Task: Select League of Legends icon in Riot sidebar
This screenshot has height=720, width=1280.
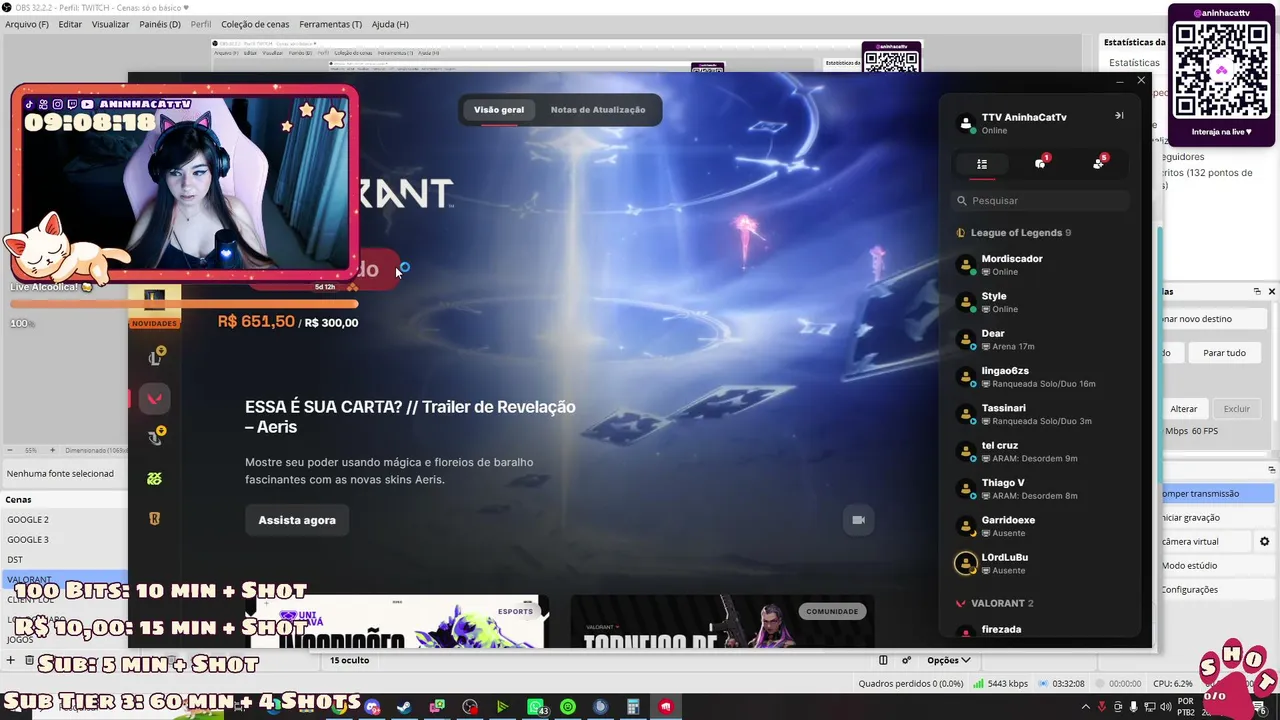Action: [x=156, y=357]
